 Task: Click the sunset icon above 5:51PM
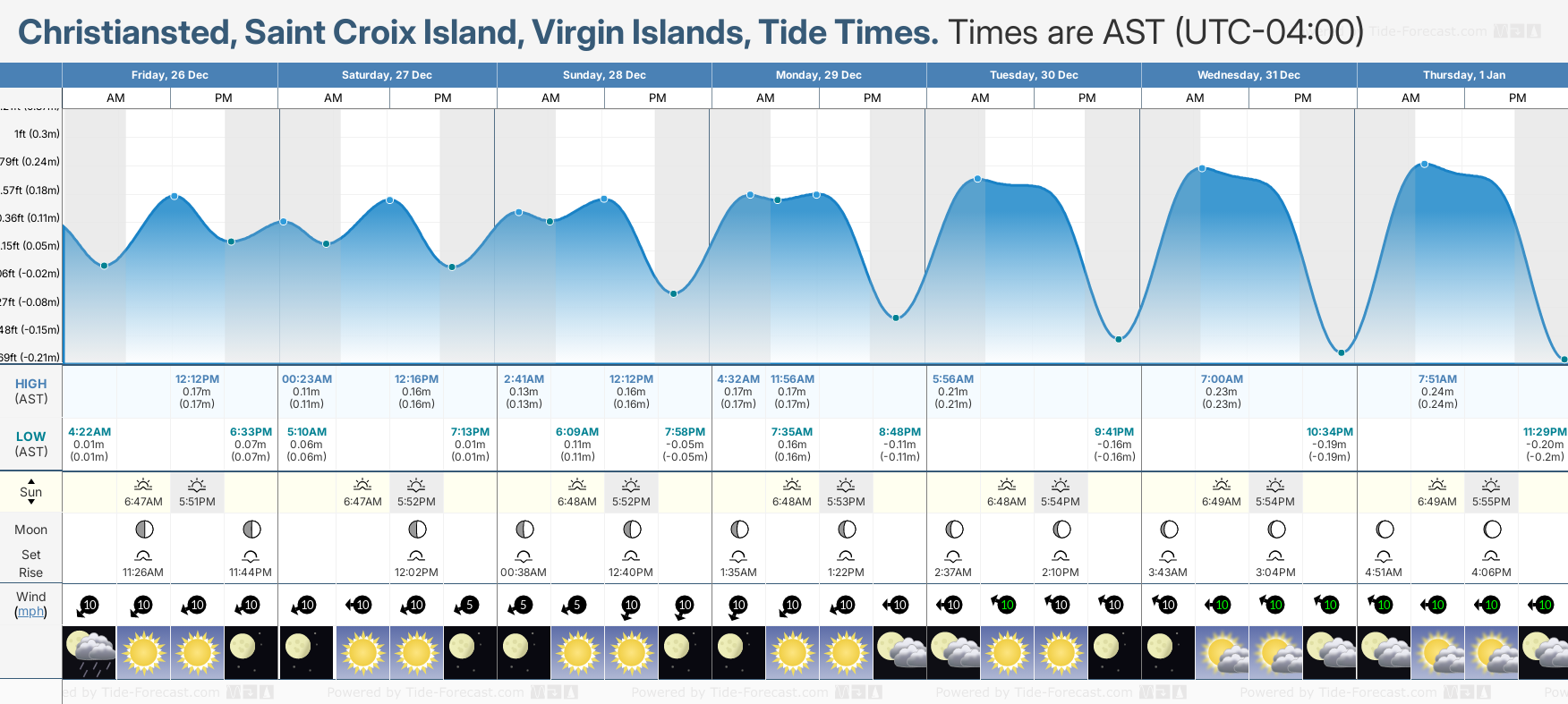(197, 485)
